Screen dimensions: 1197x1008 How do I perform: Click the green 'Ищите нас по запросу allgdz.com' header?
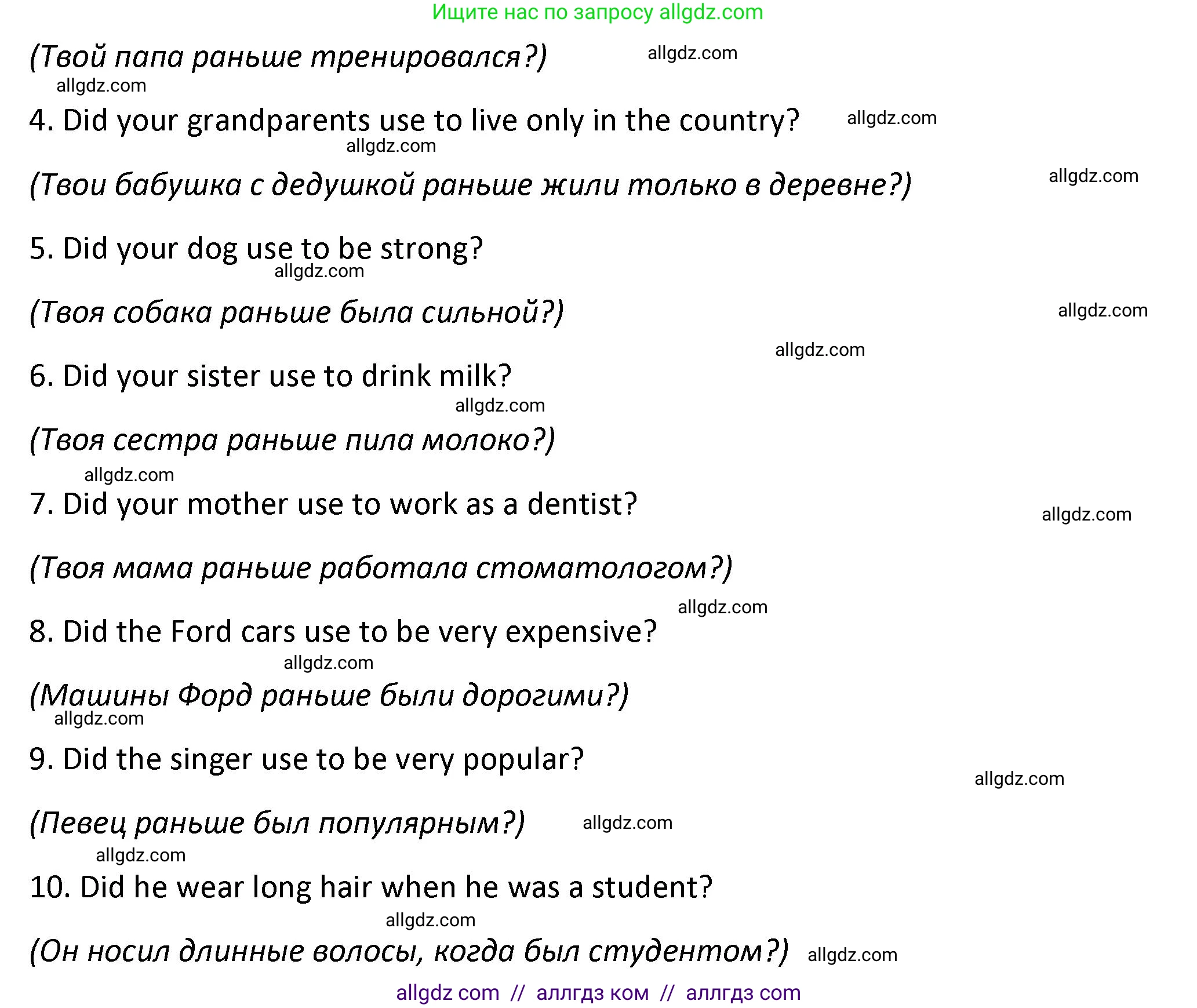coord(598,12)
